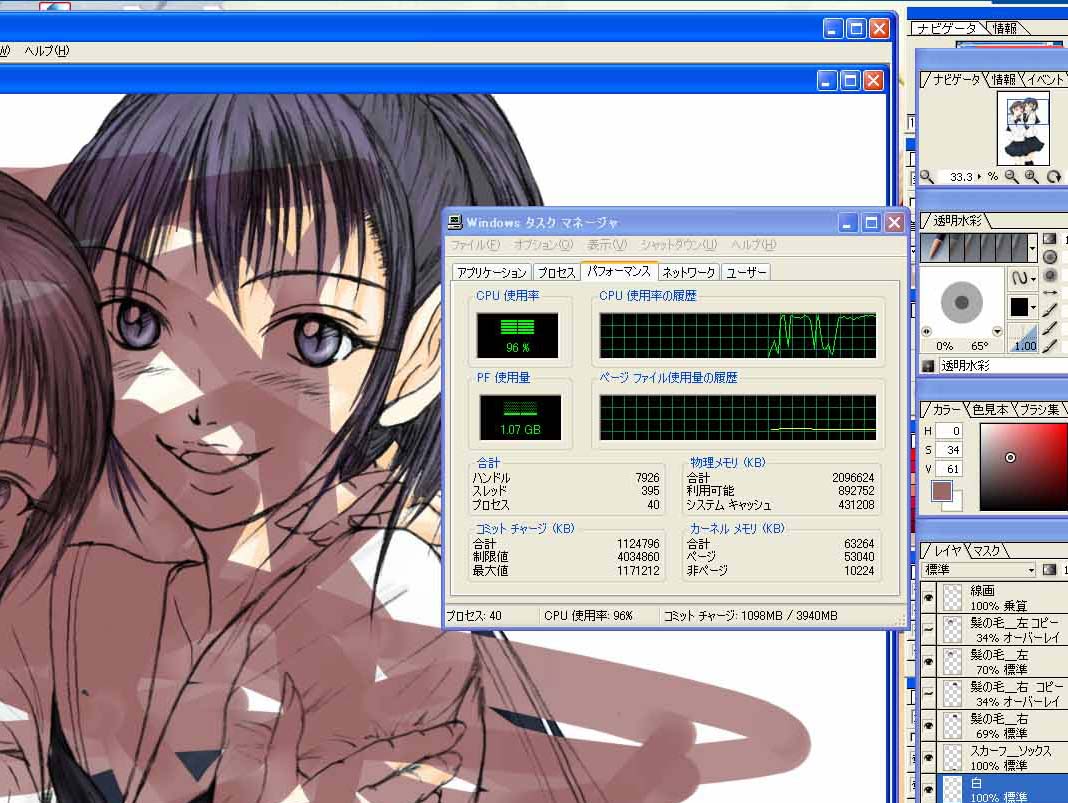
Task: Hide the スカーフ_ソックス layer
Action: (928, 757)
